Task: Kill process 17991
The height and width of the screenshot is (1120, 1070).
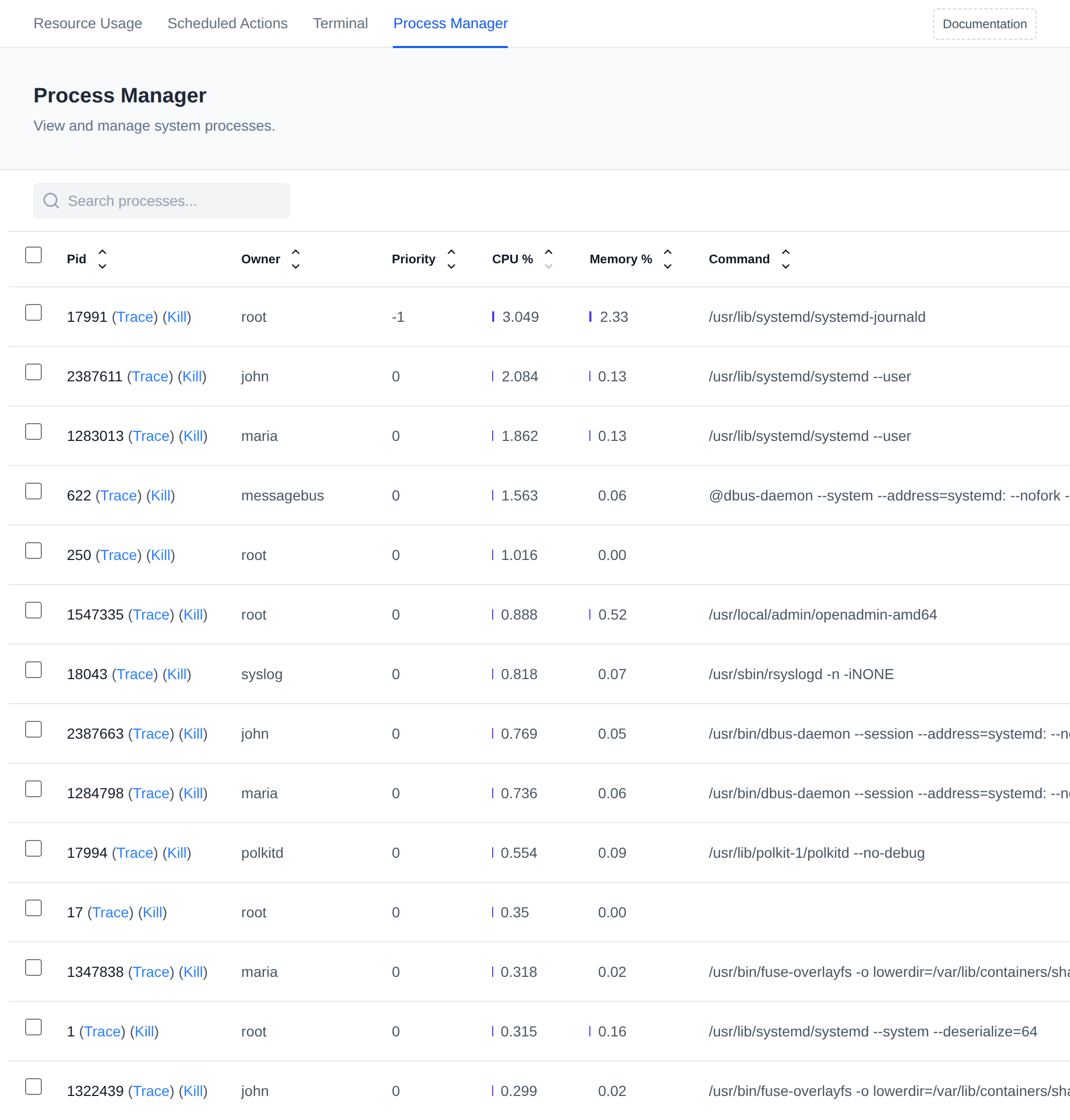Action: 177,317
